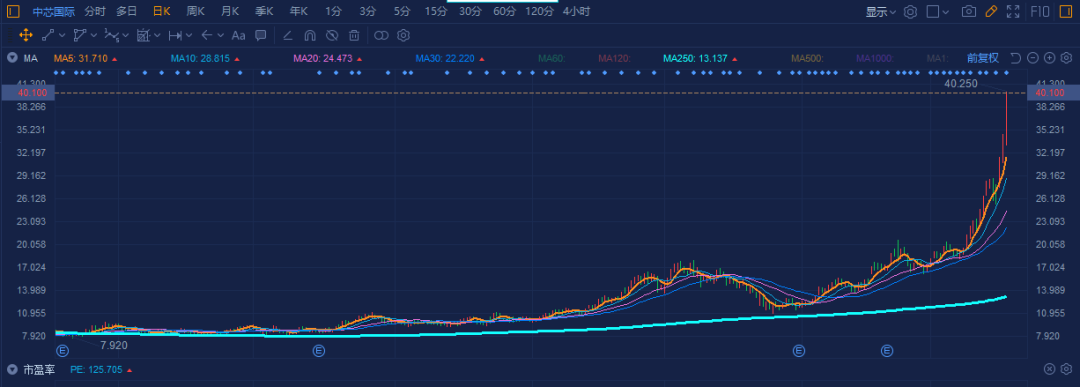The width and height of the screenshot is (1080, 387).
Task: Zoom in chart with plus circle
Action: point(1050,58)
